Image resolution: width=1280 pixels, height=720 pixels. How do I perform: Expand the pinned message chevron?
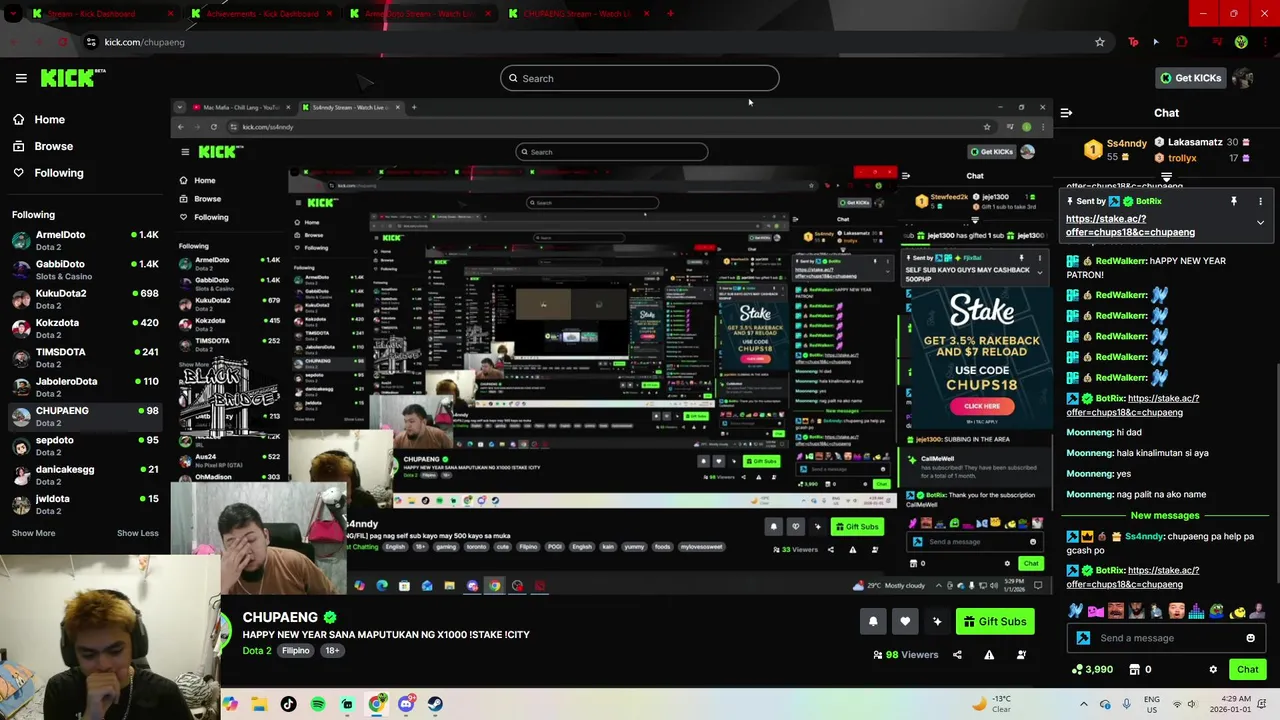1260,223
